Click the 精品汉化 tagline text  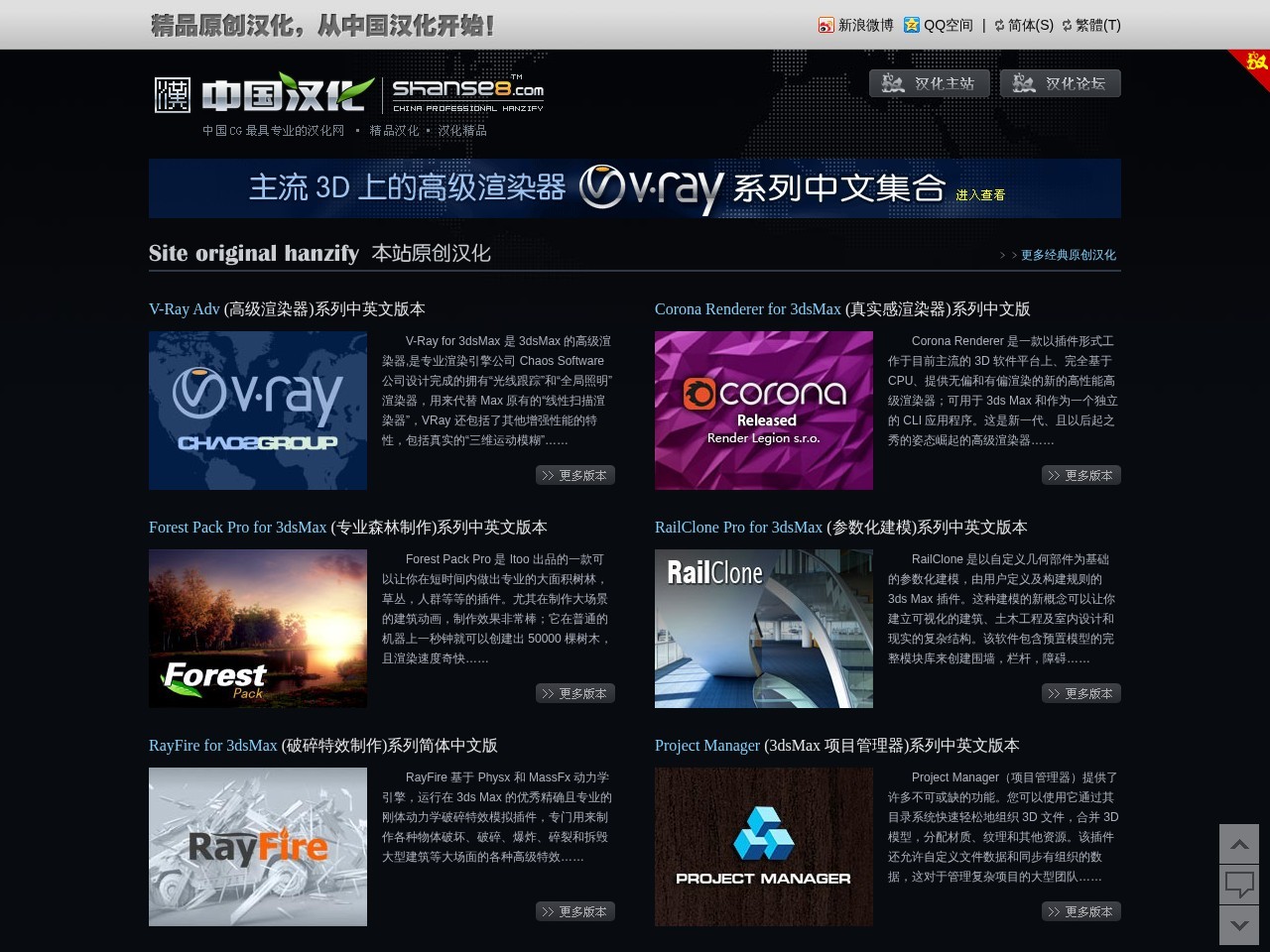(394, 131)
